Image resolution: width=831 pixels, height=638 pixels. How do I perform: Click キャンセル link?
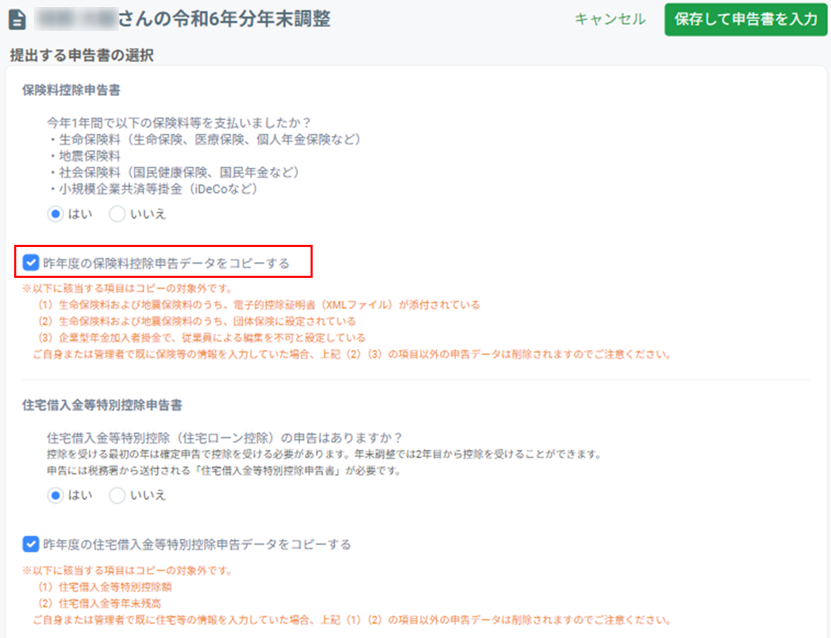(x=610, y=20)
